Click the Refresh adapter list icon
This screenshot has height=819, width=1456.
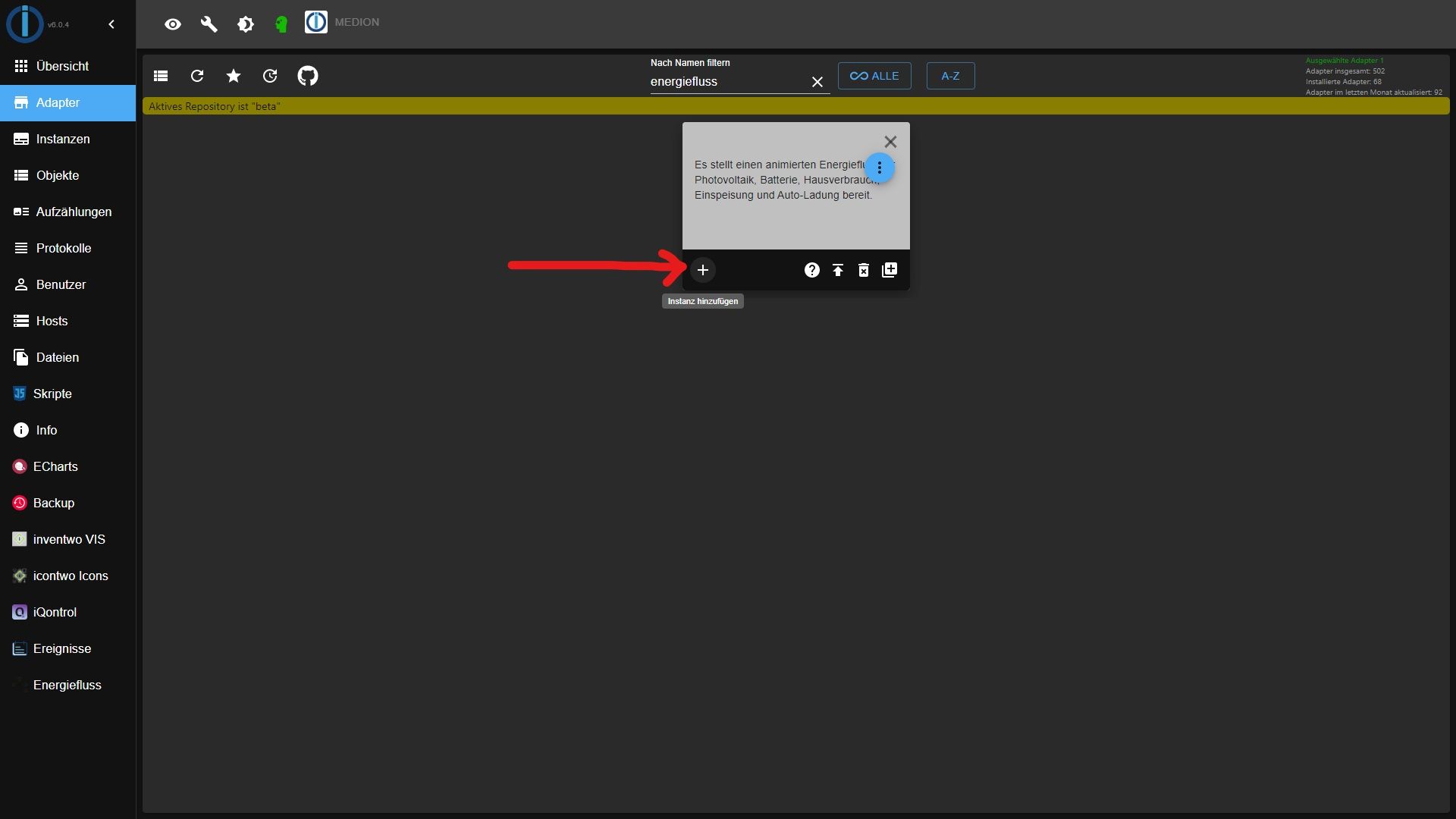coord(196,75)
